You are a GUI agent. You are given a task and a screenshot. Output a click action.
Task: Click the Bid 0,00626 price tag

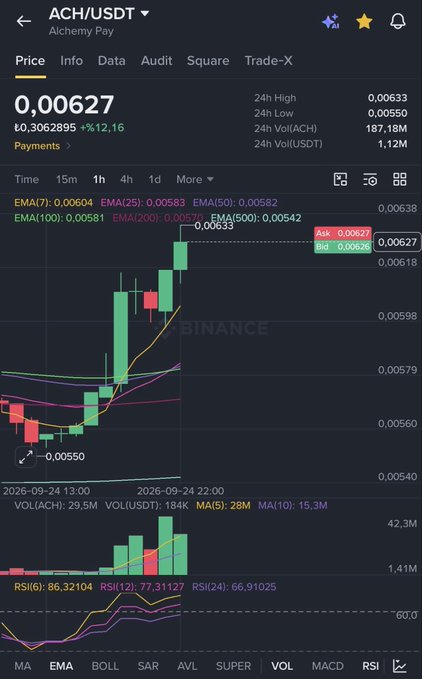point(343,246)
